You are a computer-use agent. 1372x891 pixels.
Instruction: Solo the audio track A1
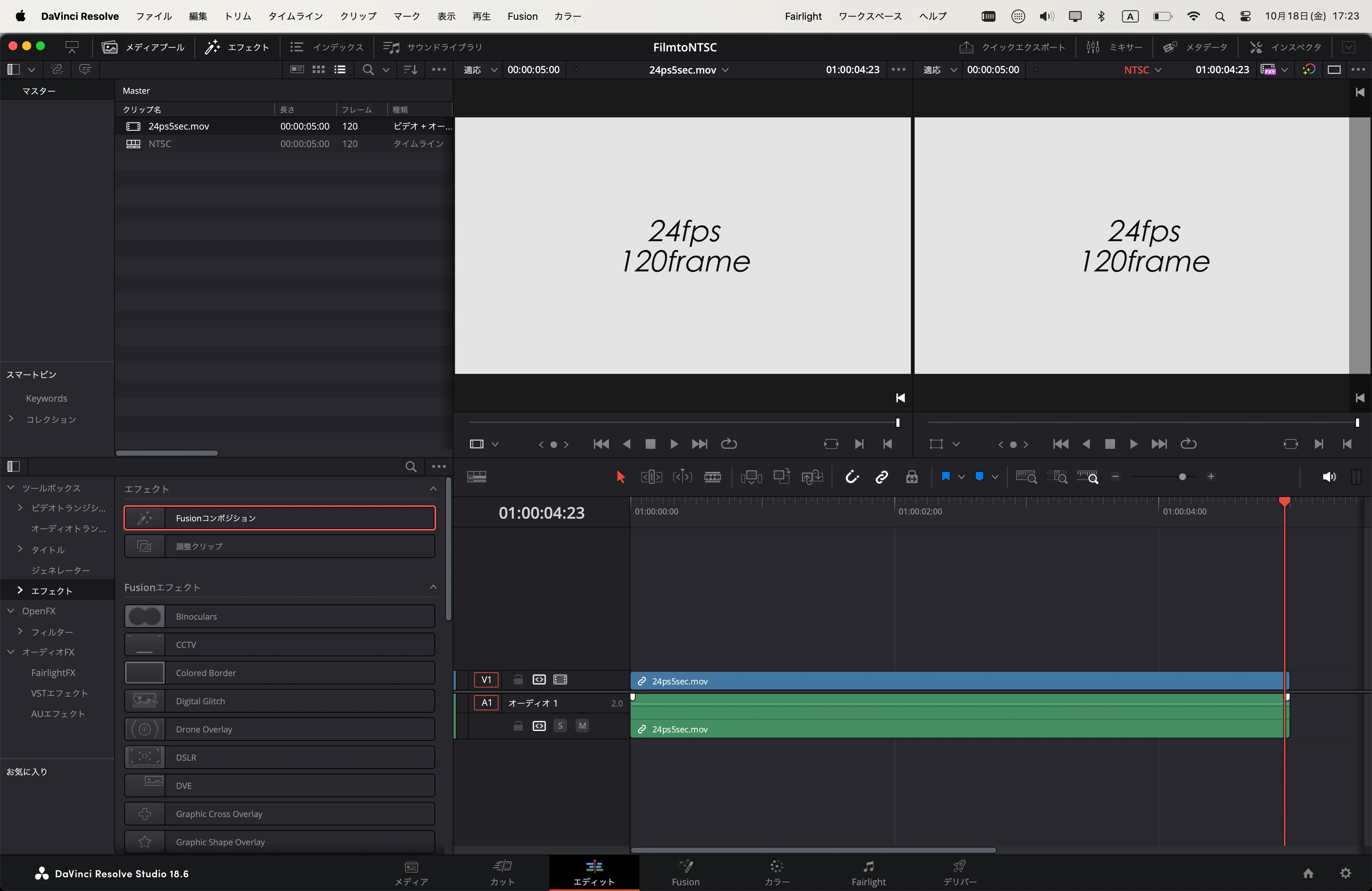(x=560, y=726)
